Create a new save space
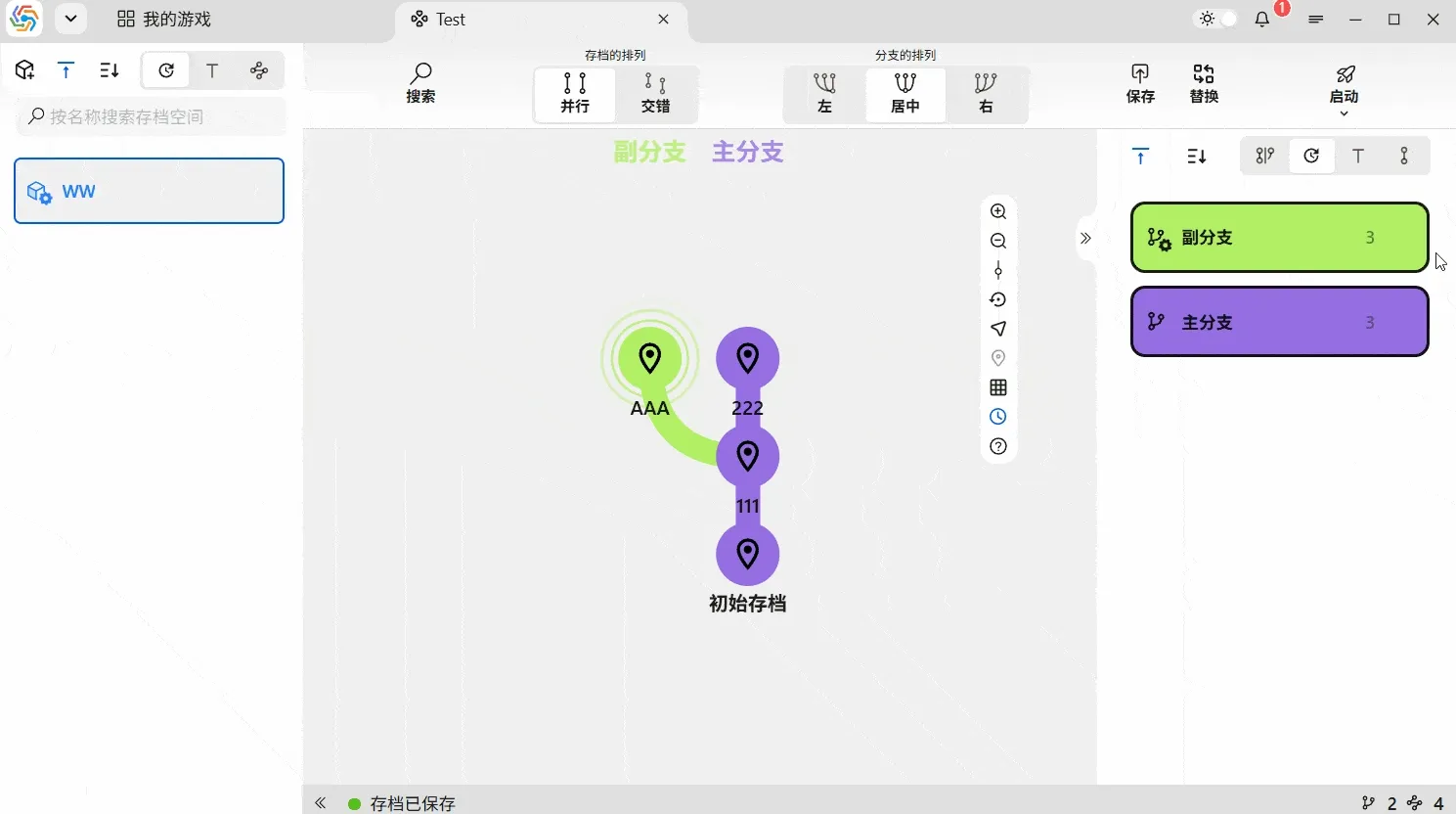The height and width of the screenshot is (814, 1456). 23,69
